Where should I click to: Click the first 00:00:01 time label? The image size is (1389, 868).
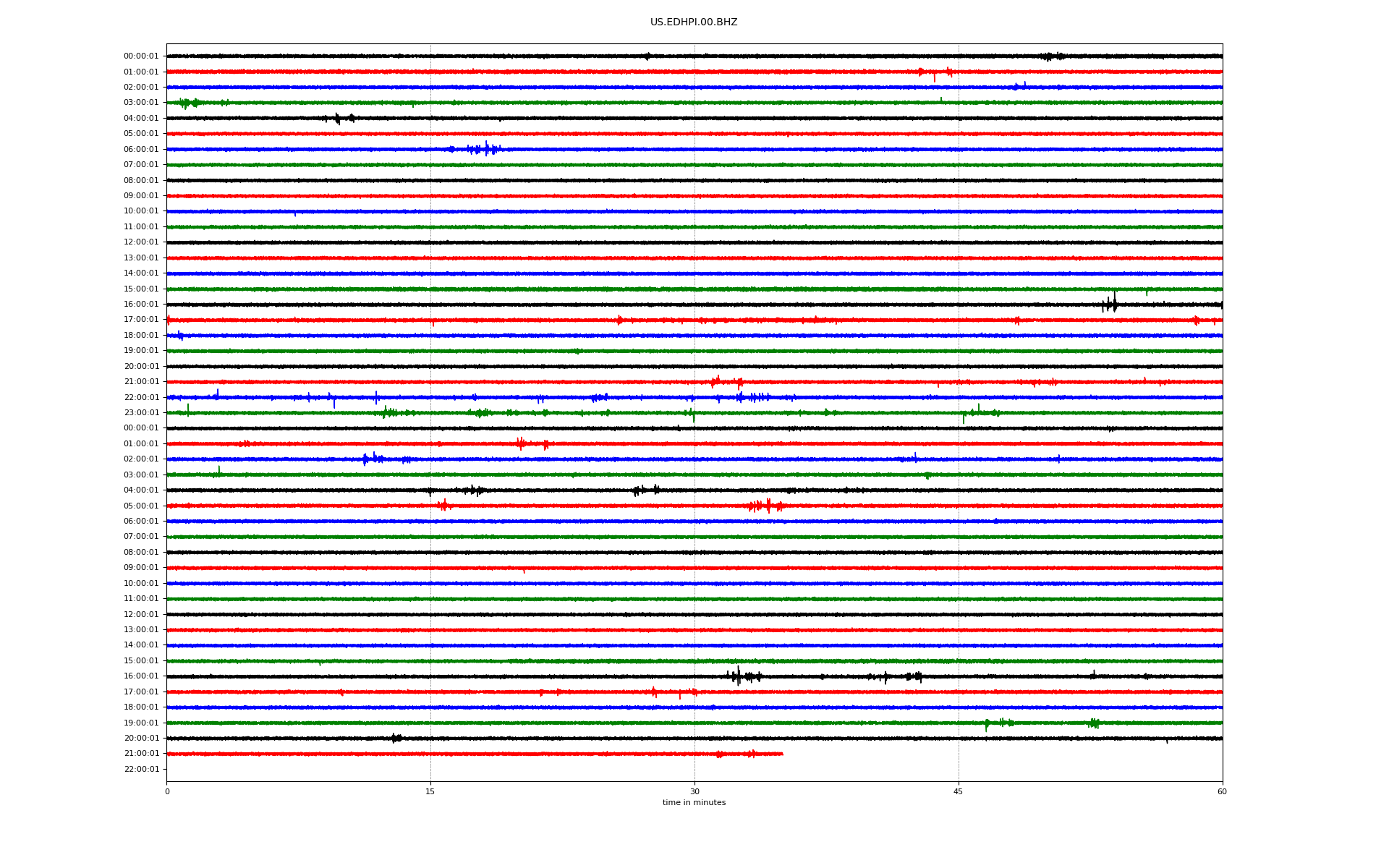pyautogui.click(x=141, y=56)
